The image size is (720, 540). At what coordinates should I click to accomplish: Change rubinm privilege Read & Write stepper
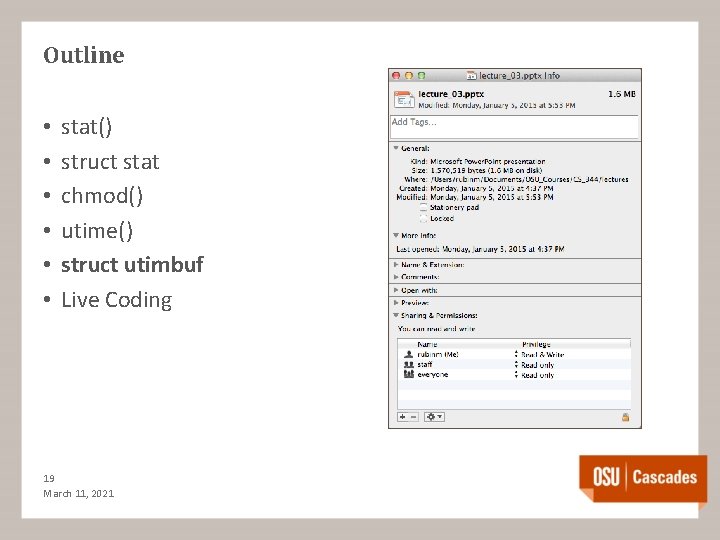tap(516, 354)
